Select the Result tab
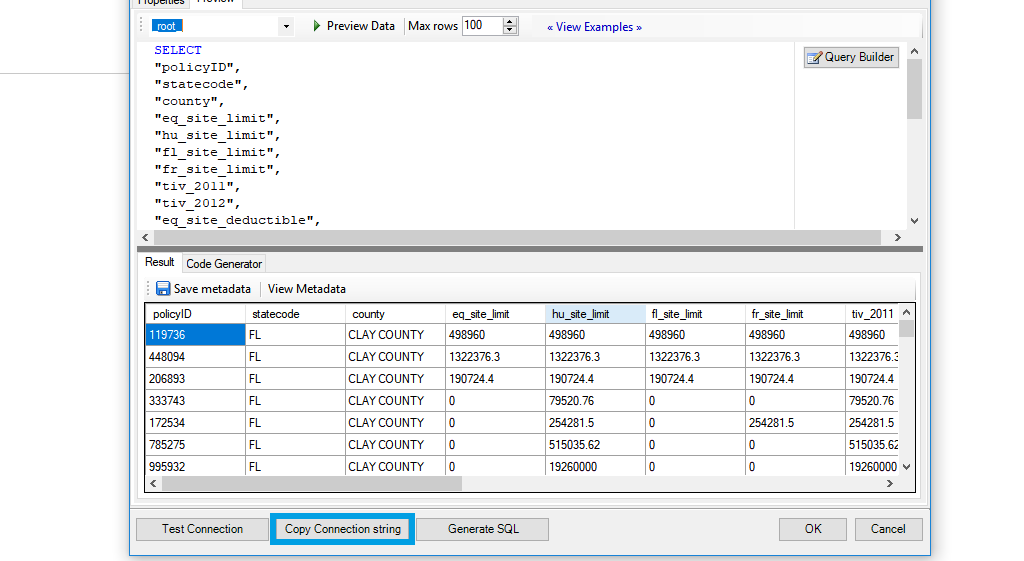1024x561 pixels. pyautogui.click(x=160, y=262)
